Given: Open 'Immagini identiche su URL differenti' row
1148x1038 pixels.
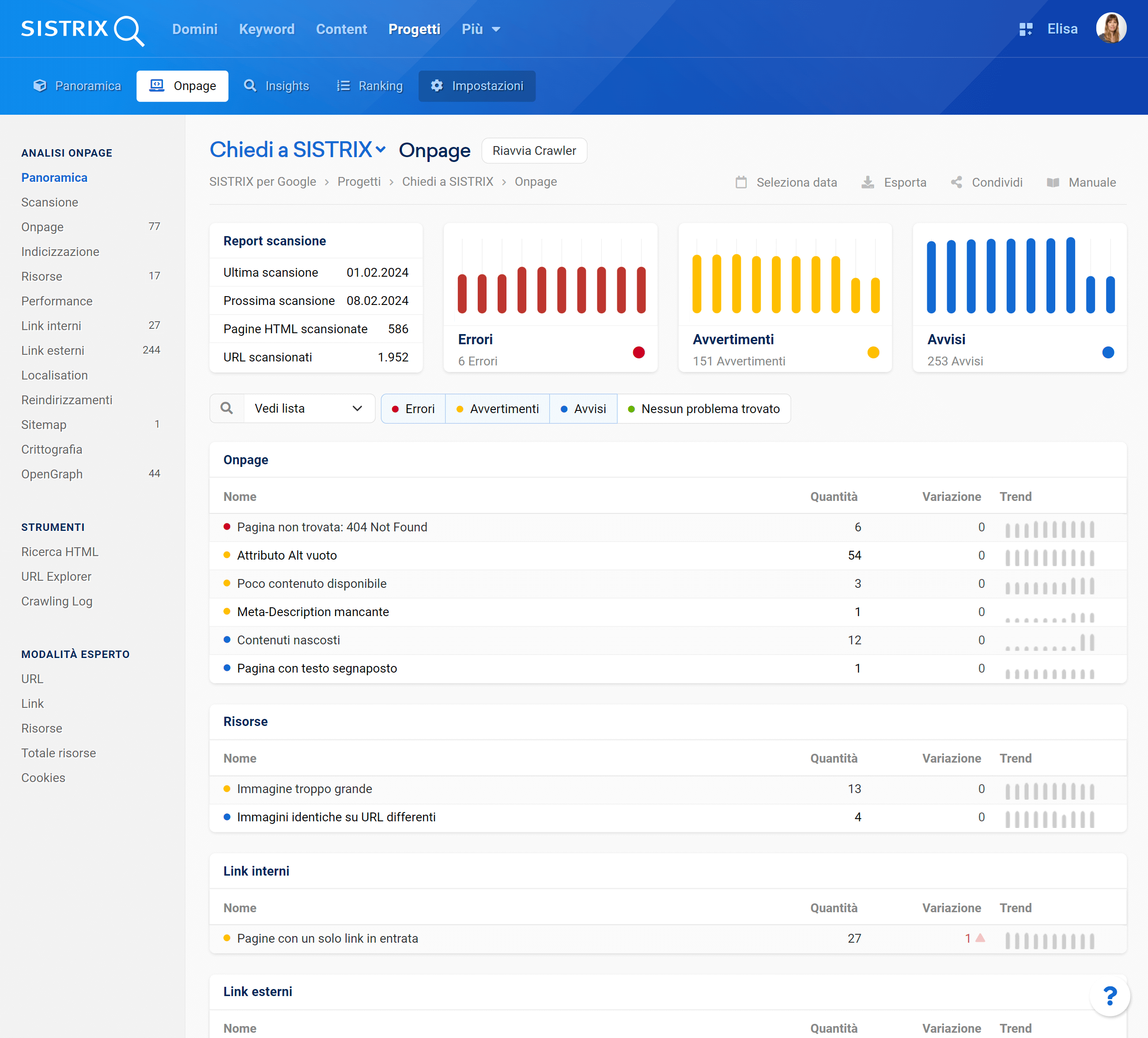Looking at the screenshot, I should pyautogui.click(x=668, y=817).
